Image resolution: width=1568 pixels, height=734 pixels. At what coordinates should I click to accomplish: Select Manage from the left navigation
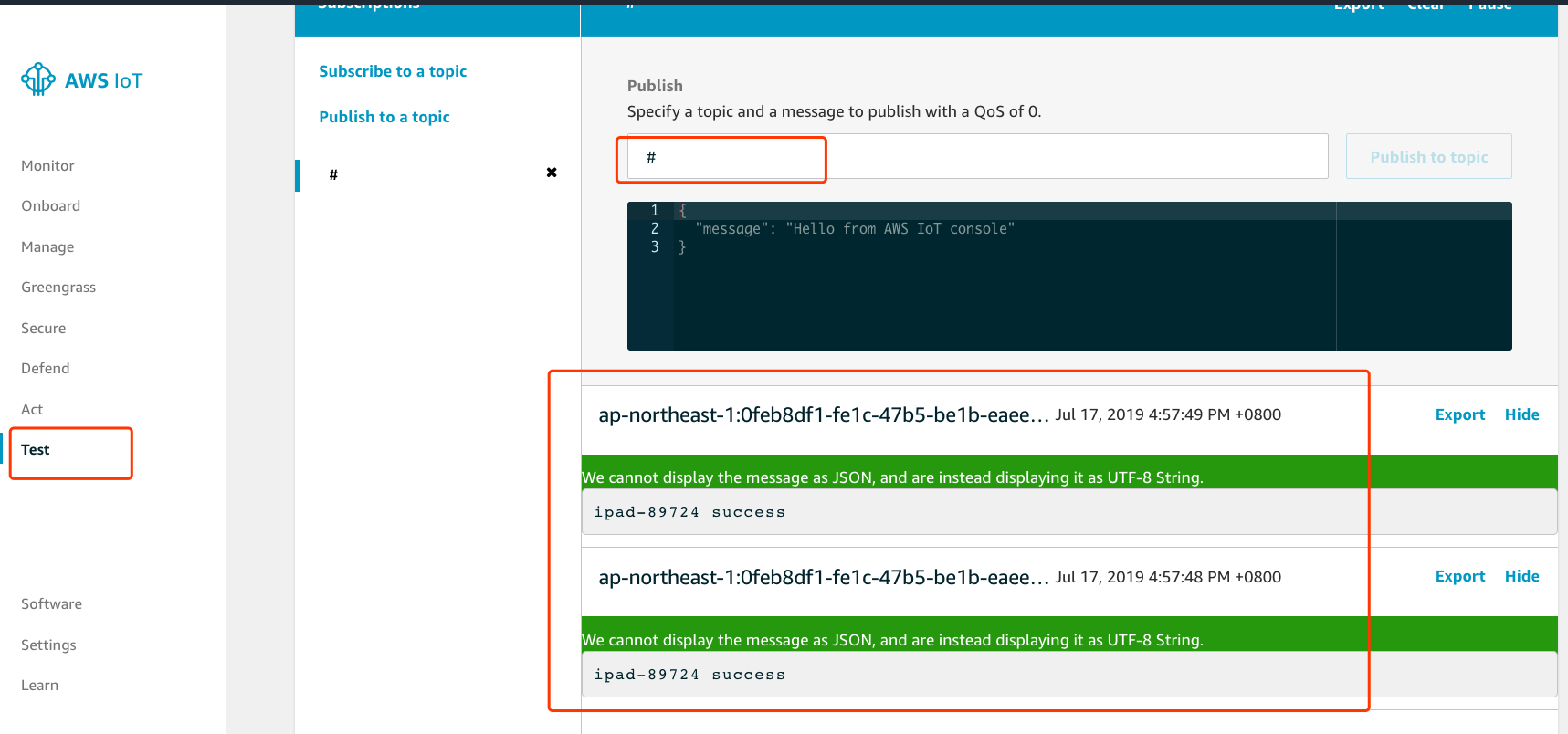tap(47, 247)
